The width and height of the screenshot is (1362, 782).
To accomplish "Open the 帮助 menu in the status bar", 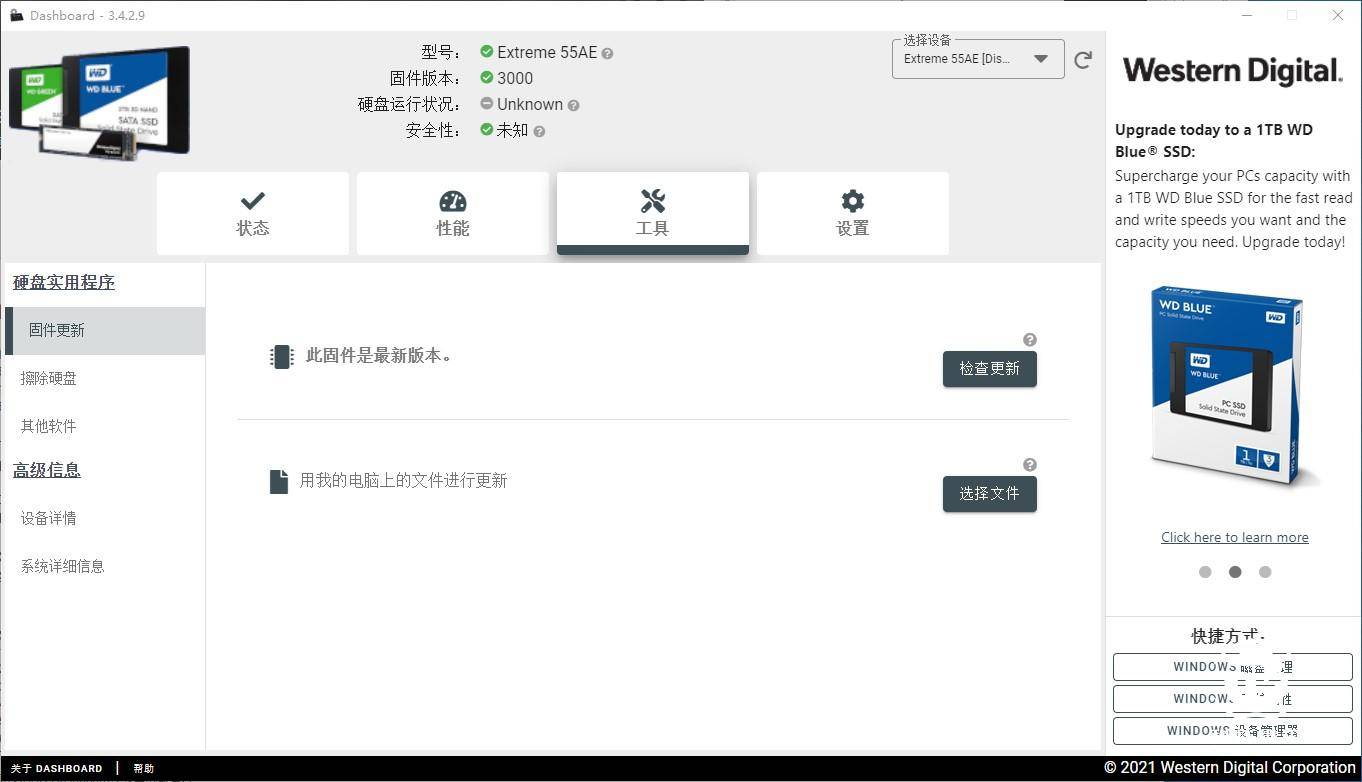I will click(143, 768).
